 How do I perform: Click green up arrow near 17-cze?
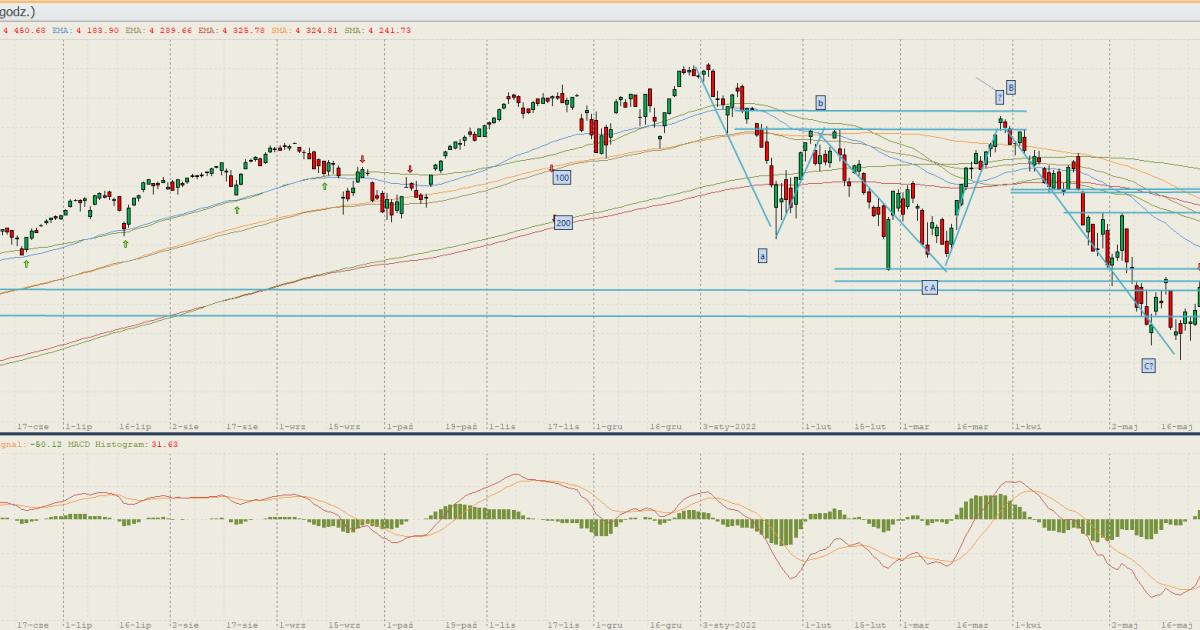pyautogui.click(x=27, y=264)
